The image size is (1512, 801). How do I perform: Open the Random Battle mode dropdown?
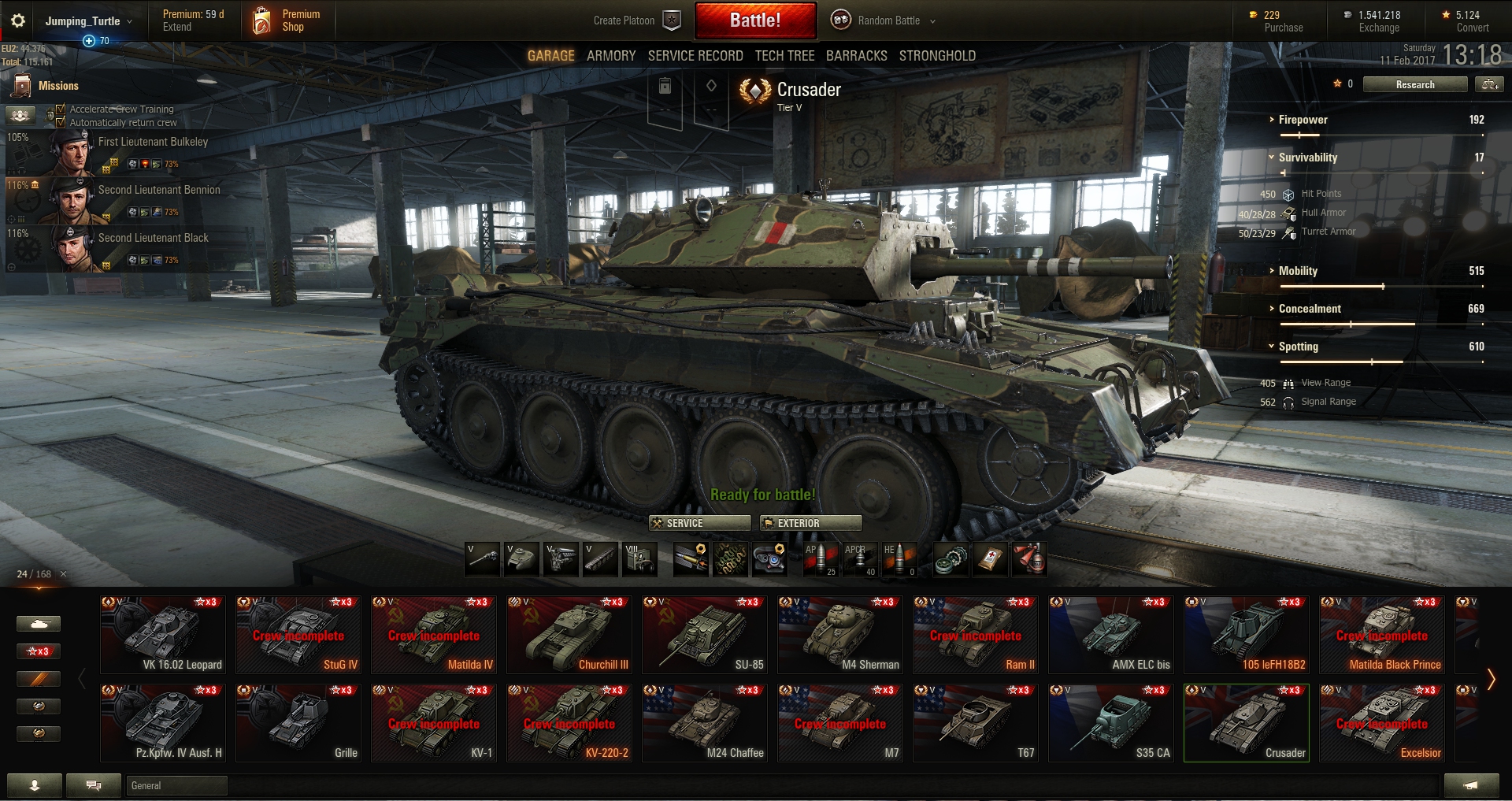(x=884, y=20)
